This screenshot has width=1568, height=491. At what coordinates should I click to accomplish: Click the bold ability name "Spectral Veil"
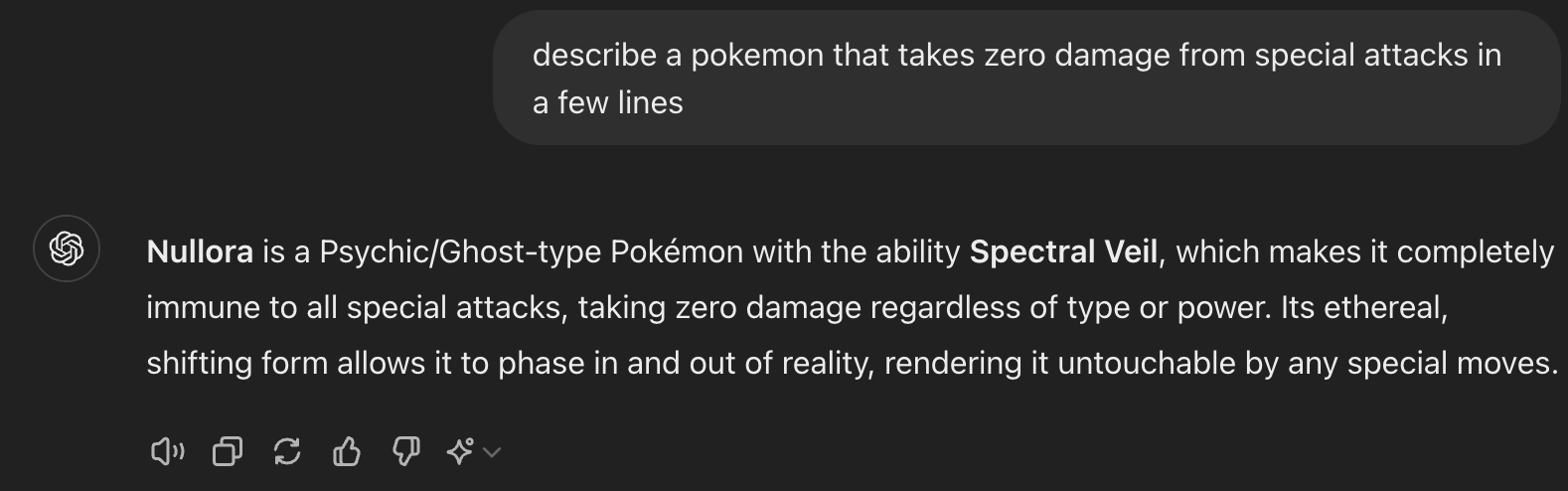1063,251
